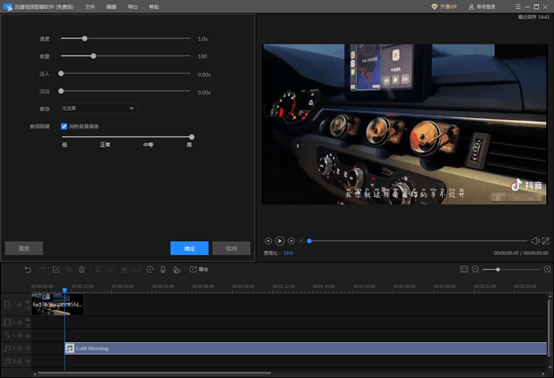Viewport: 554px width, 378px height.
Task: Toggle the eye icon on the text track
Action: click(x=27, y=336)
